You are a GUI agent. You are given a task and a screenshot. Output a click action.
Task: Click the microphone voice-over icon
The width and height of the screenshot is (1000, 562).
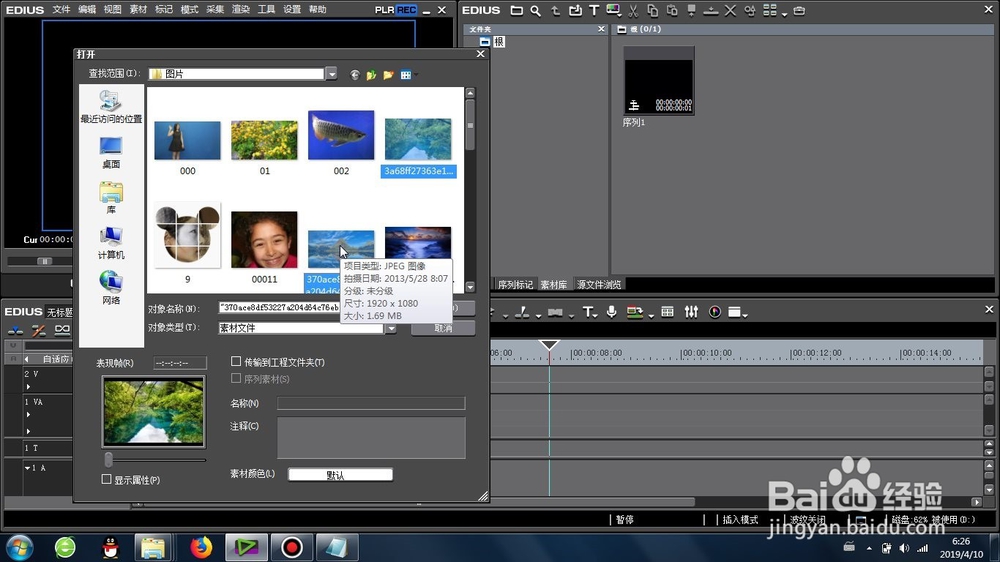612,312
